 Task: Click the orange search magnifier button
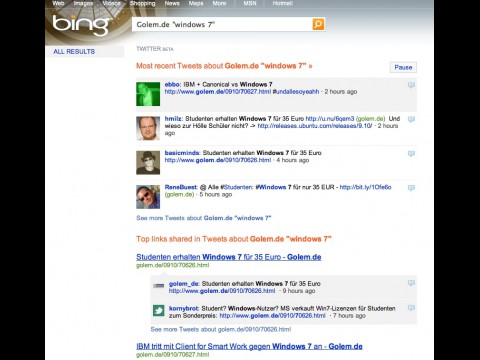coord(318,24)
